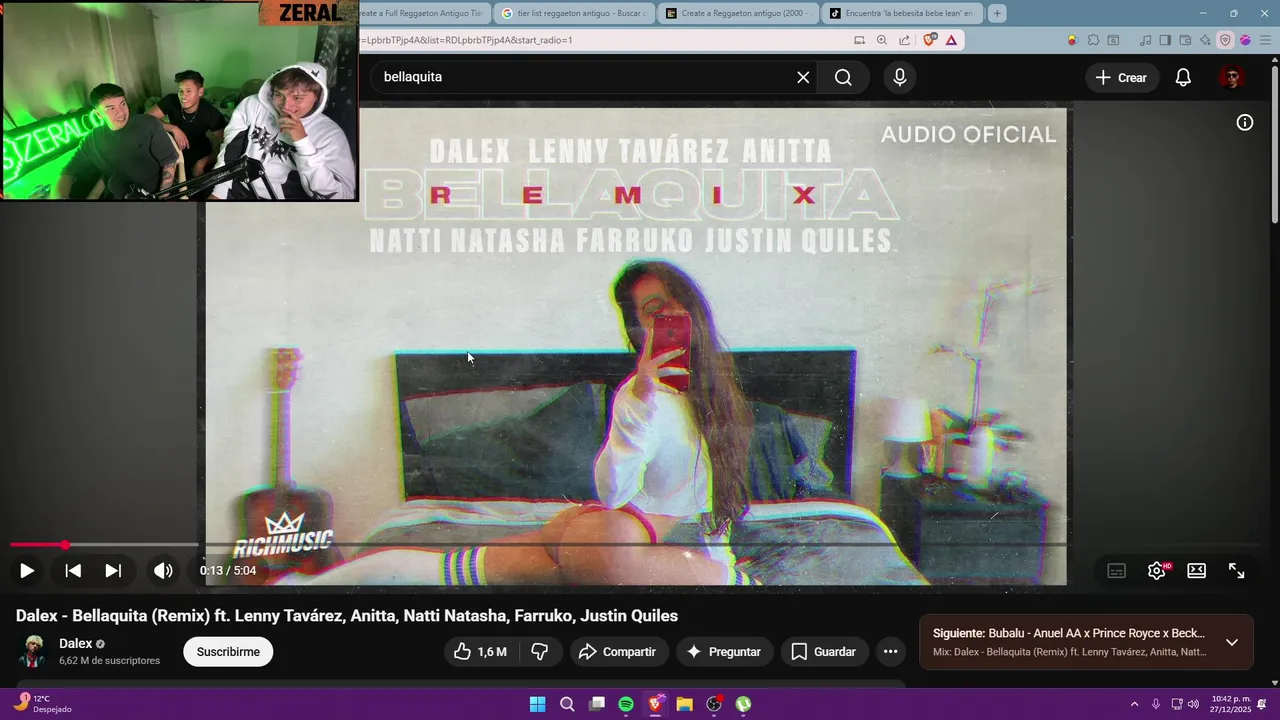Clear the bellaquita search text
Image resolution: width=1280 pixels, height=720 pixels.
pos(803,77)
